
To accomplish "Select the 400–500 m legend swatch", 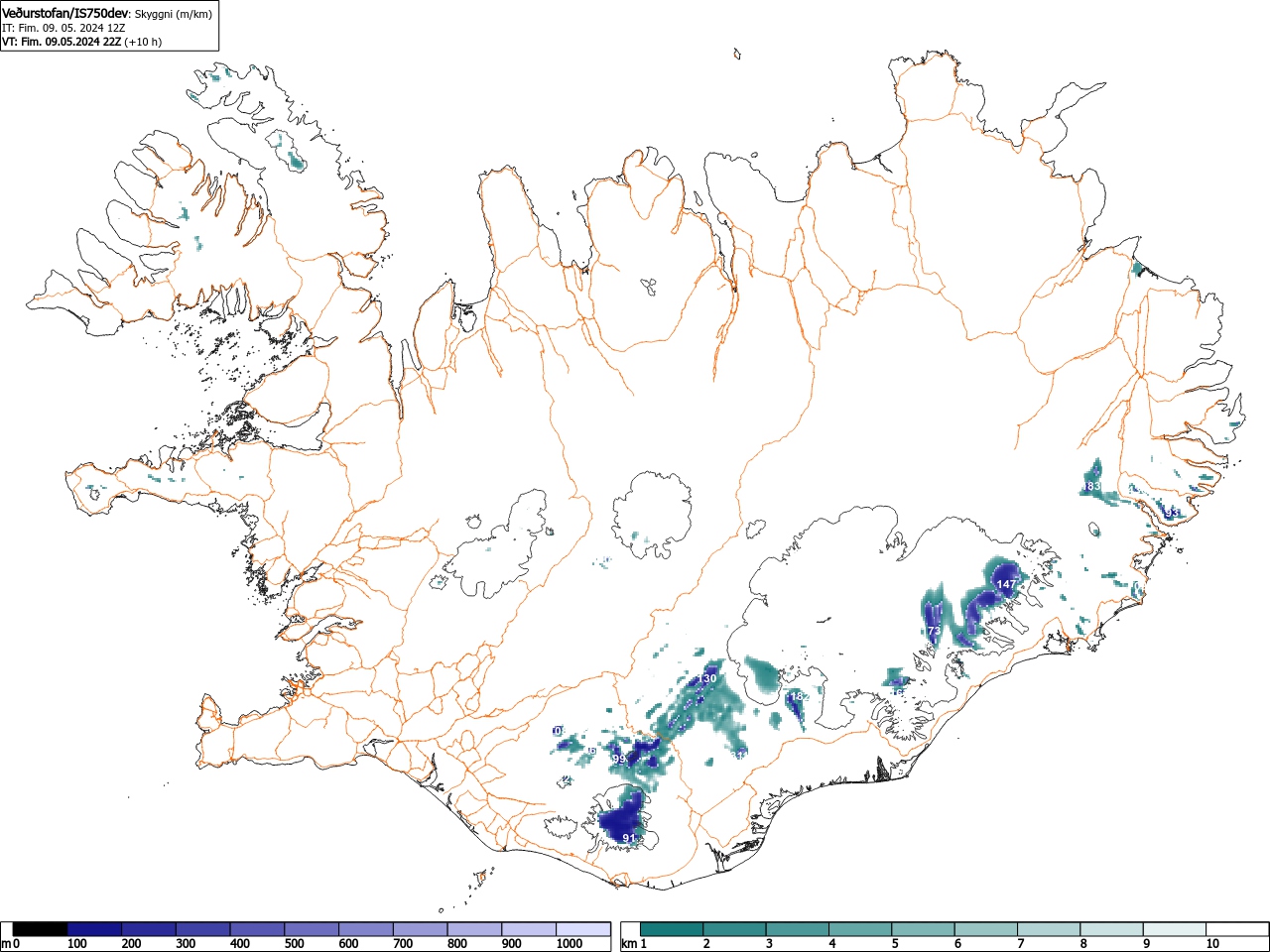I will [258, 929].
